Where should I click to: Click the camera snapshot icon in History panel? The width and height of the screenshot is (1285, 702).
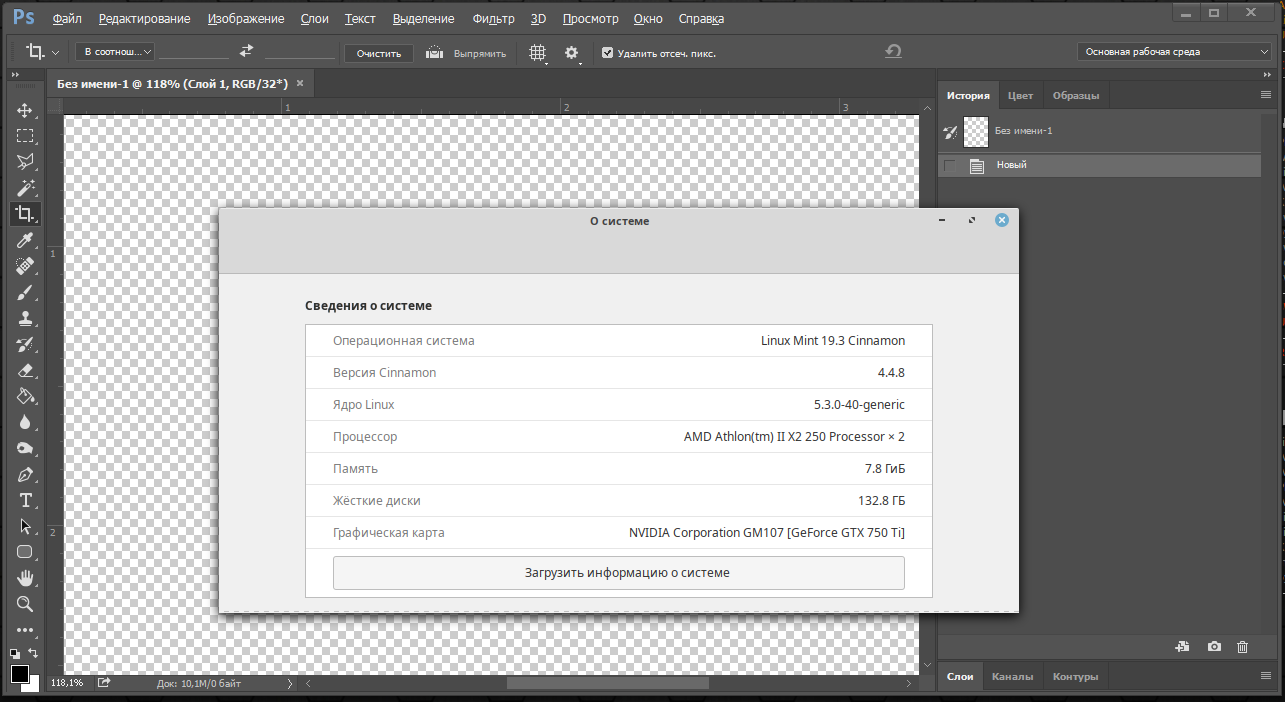point(1214,647)
